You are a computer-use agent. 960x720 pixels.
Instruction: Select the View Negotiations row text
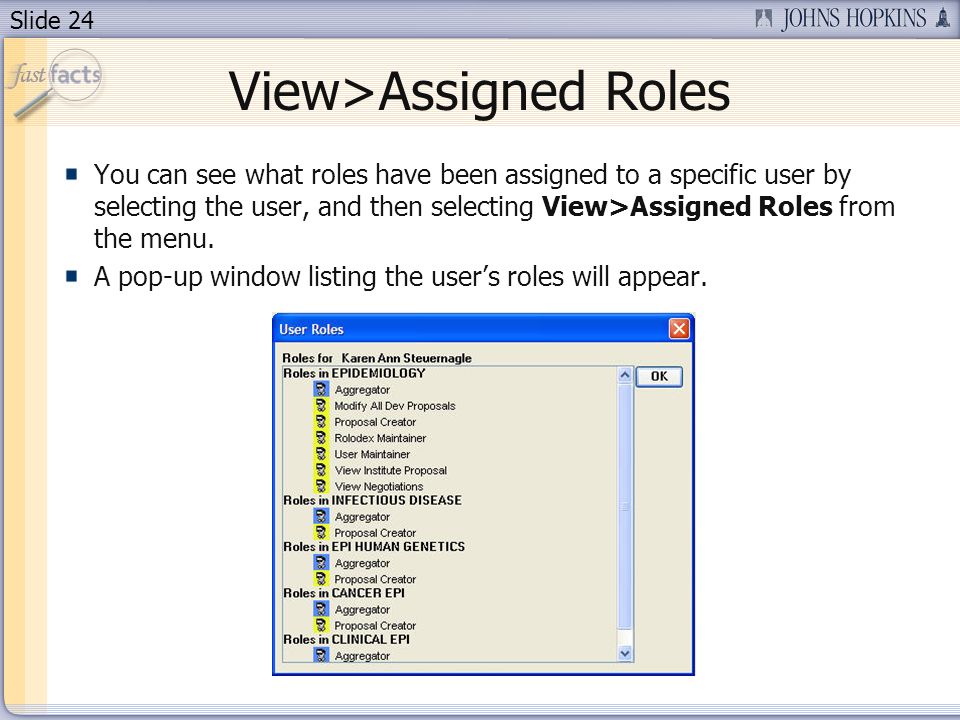tap(378, 487)
